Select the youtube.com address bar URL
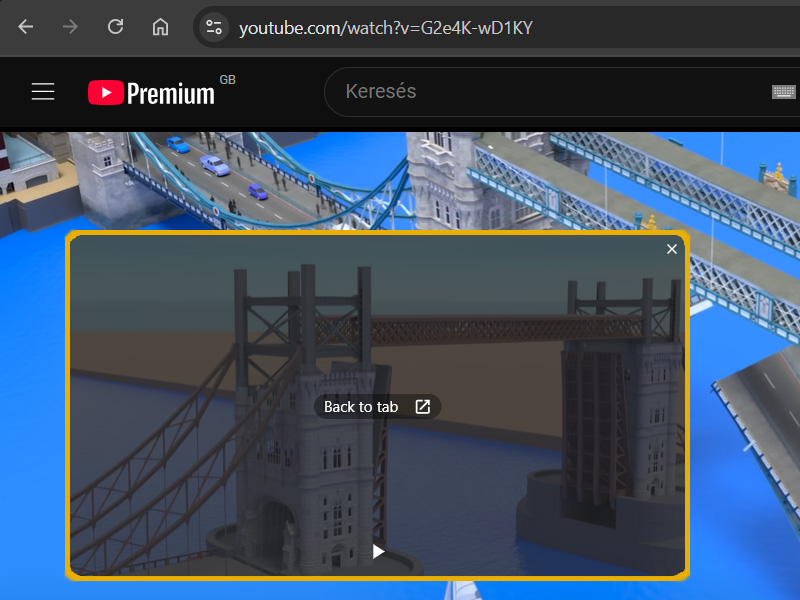Image resolution: width=800 pixels, height=600 pixels. (385, 27)
